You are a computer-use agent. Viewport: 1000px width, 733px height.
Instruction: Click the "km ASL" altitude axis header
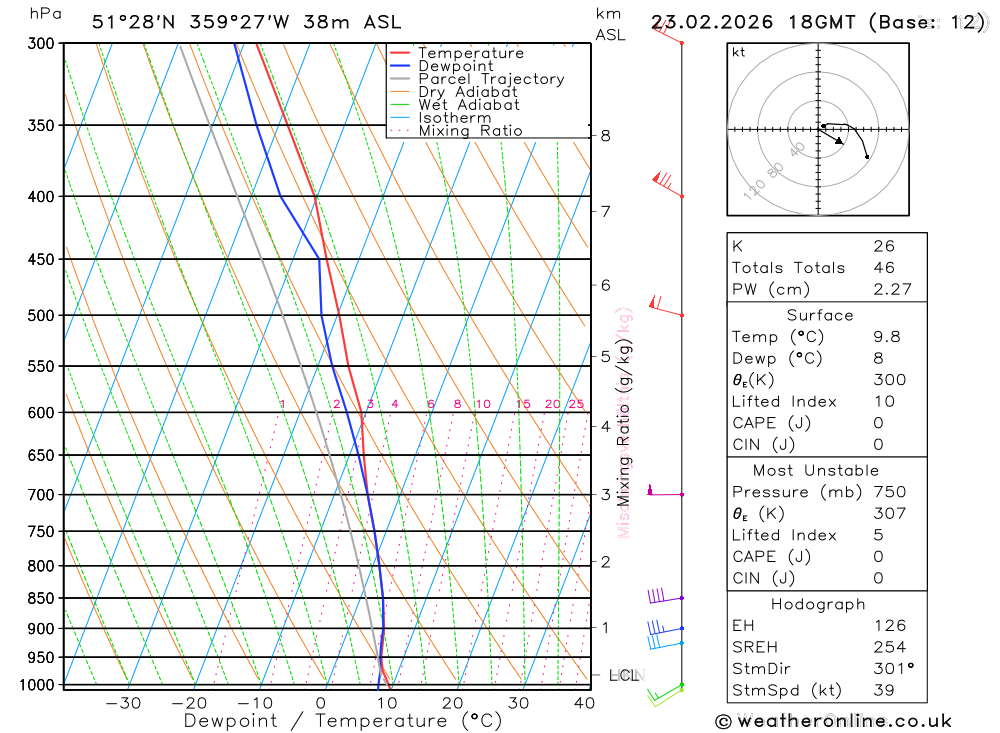pyautogui.click(x=610, y=24)
